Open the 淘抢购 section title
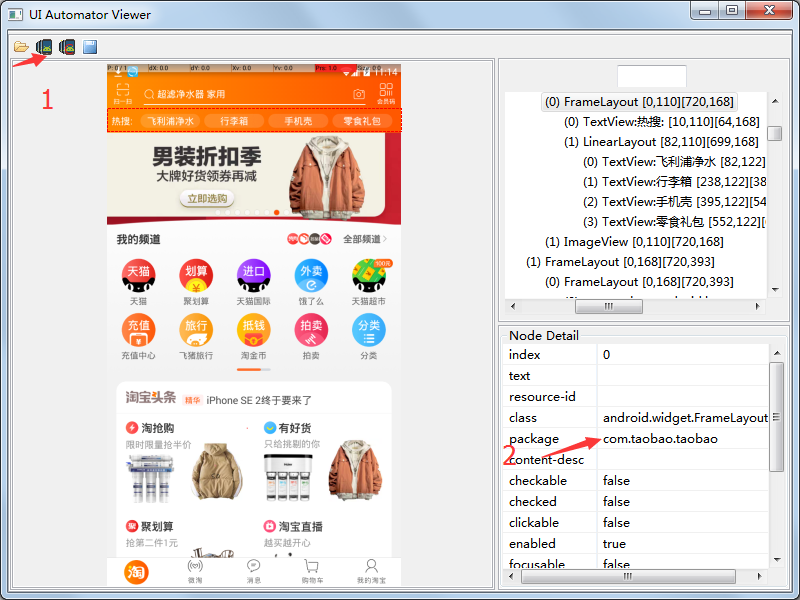 (158, 428)
